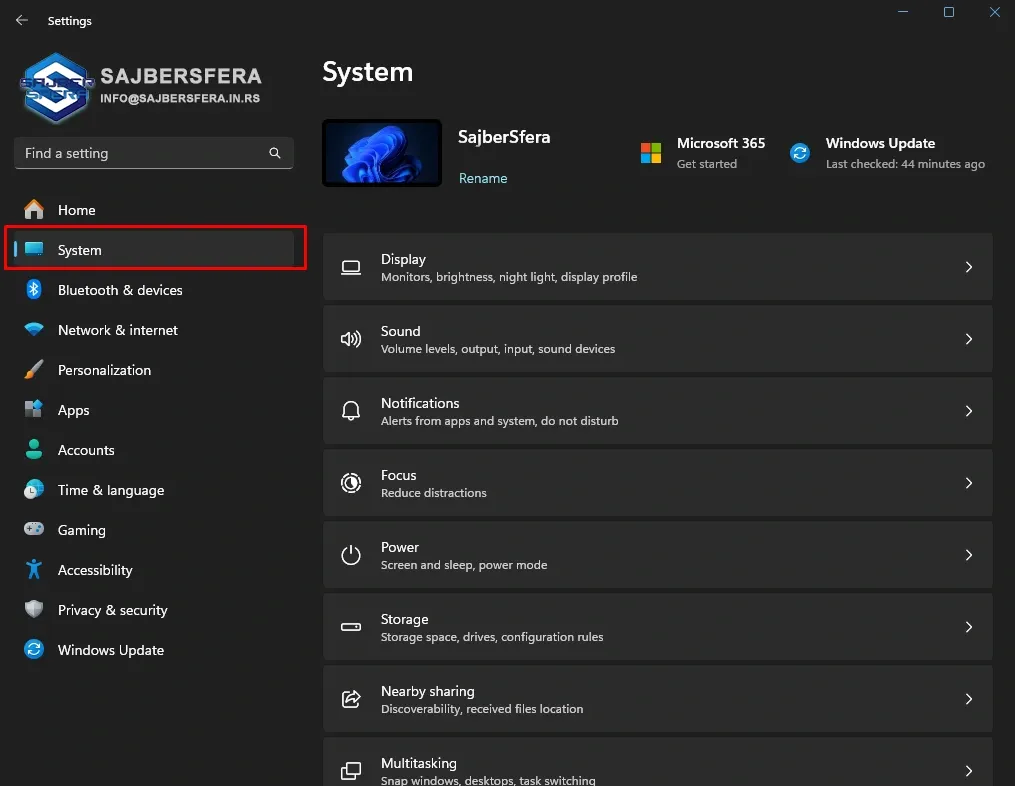This screenshot has height=786, width=1015.
Task: Click the Windows Update sync icon in header
Action: [800, 153]
